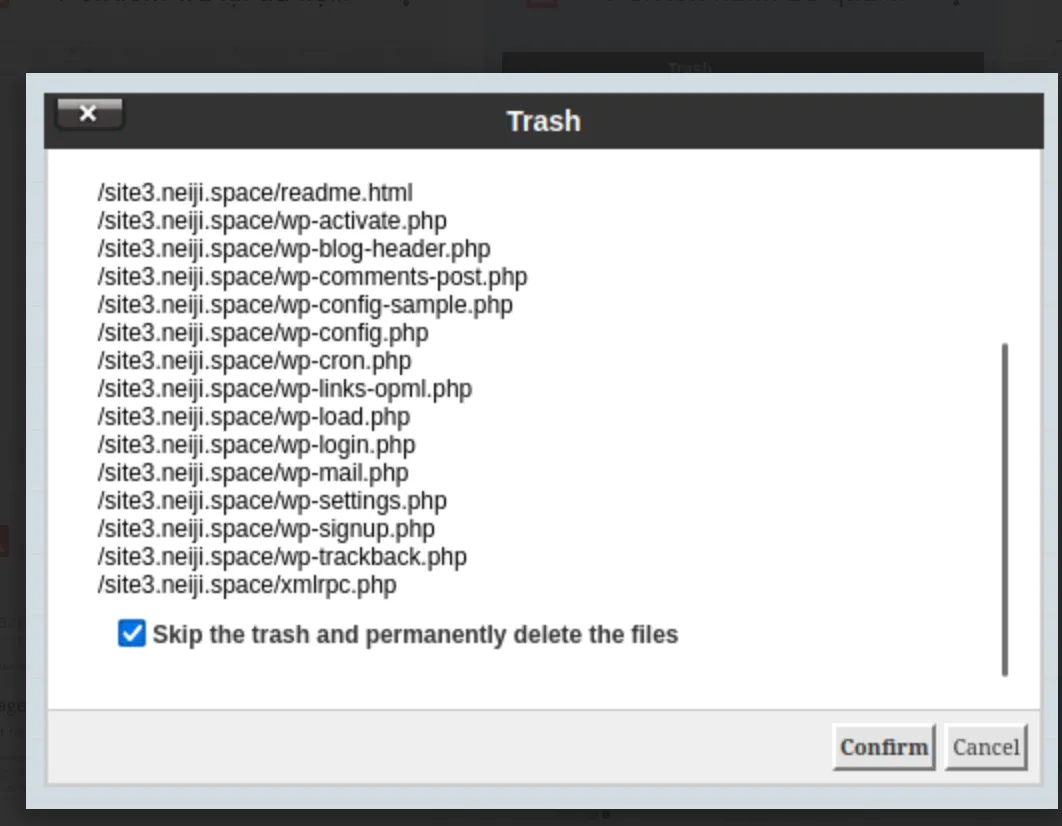Click the wp-config-sample.php entry
The image size is (1062, 826).
pyautogui.click(x=305, y=305)
